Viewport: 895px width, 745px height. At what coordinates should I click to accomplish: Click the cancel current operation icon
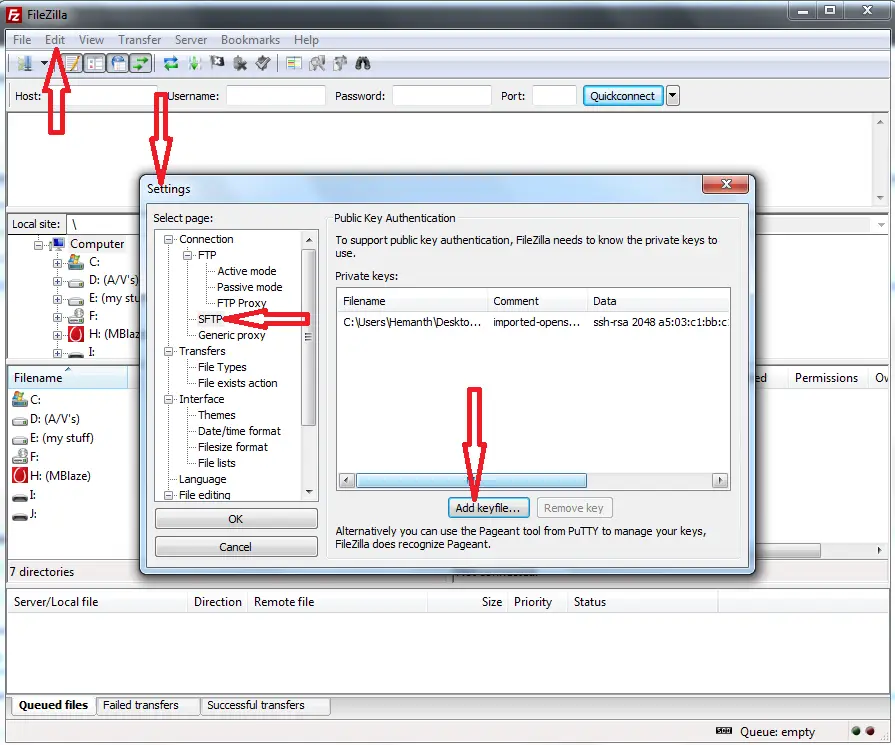click(217, 63)
